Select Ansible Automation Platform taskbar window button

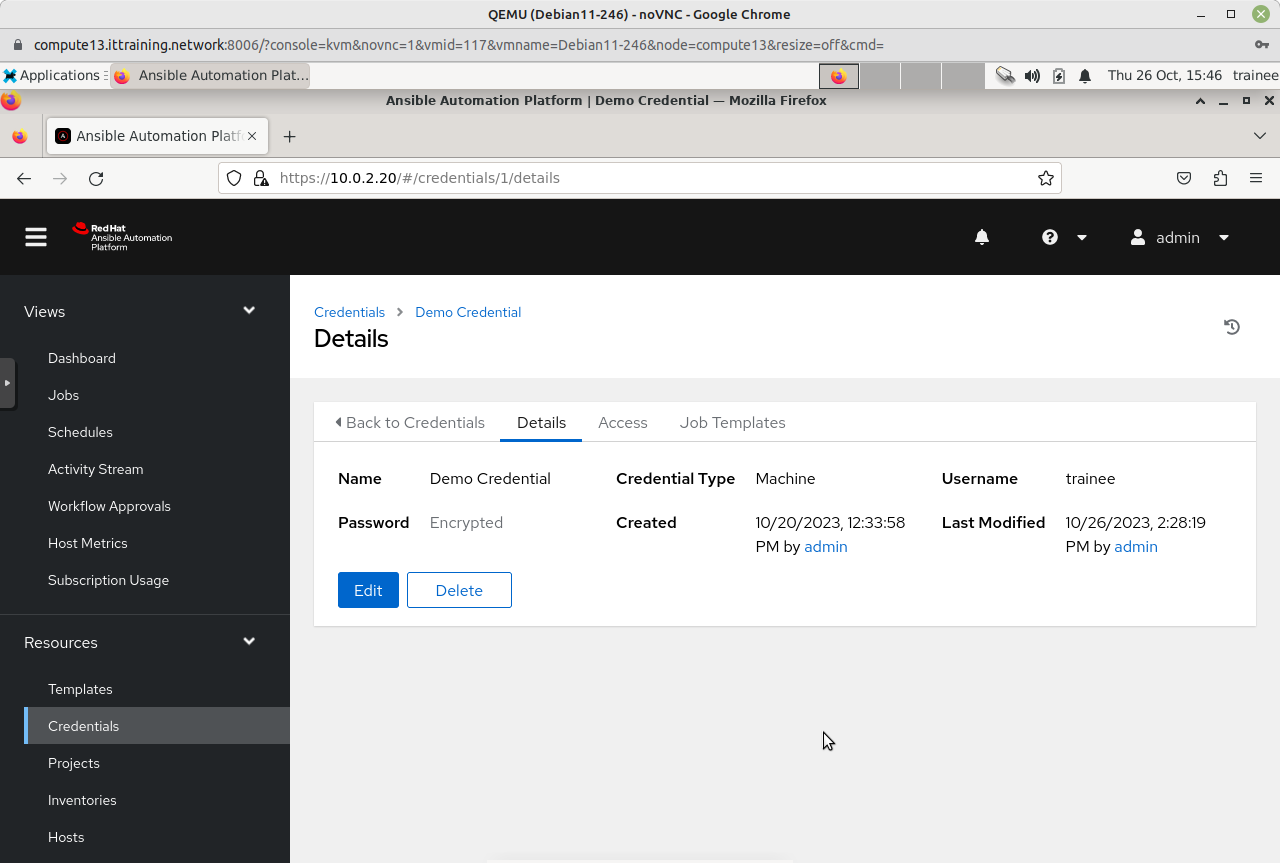pyautogui.click(x=210, y=75)
